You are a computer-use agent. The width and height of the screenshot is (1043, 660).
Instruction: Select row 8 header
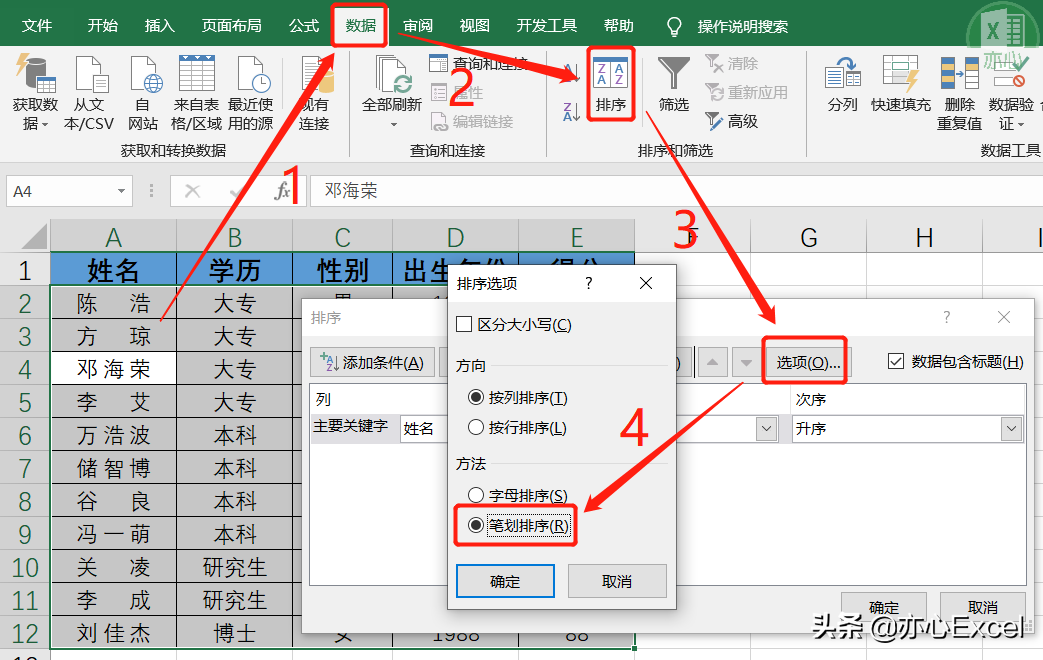click(x=25, y=501)
